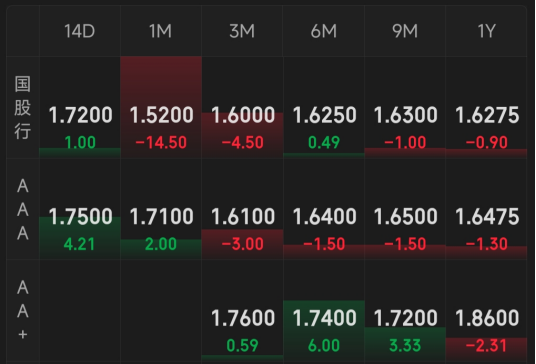This screenshot has width=536, height=364.
Task: Select the 6M column header
Action: tap(323, 31)
